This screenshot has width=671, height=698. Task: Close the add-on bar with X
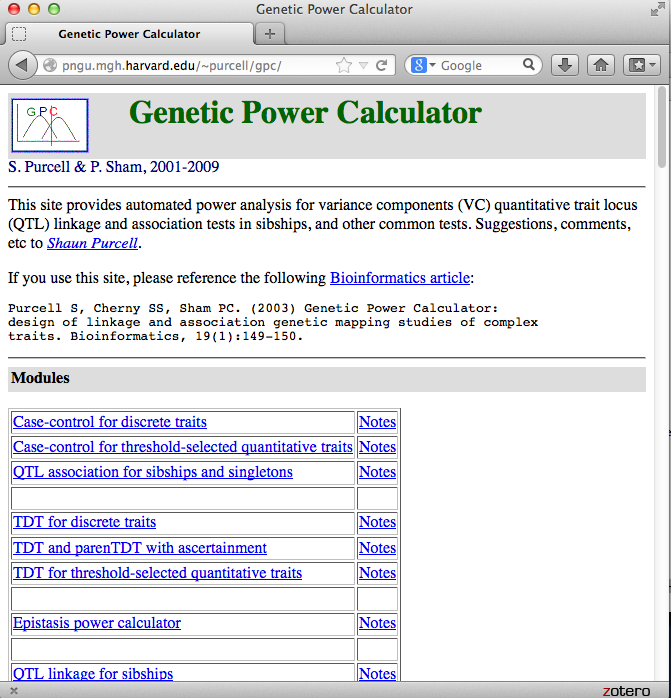pyautogui.click(x=14, y=690)
